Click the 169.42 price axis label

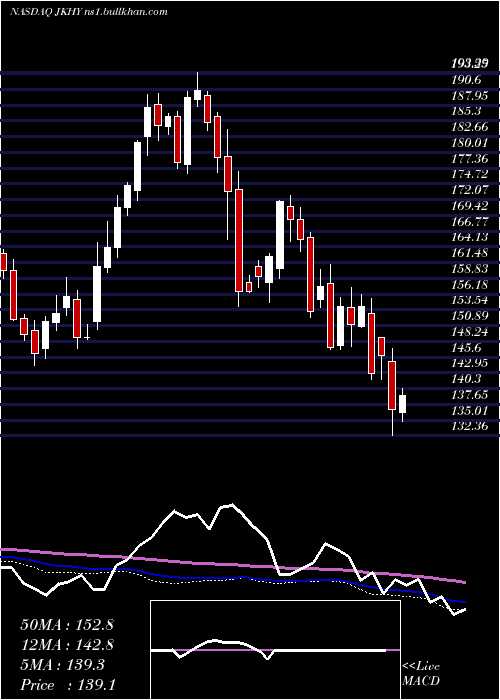click(469, 206)
